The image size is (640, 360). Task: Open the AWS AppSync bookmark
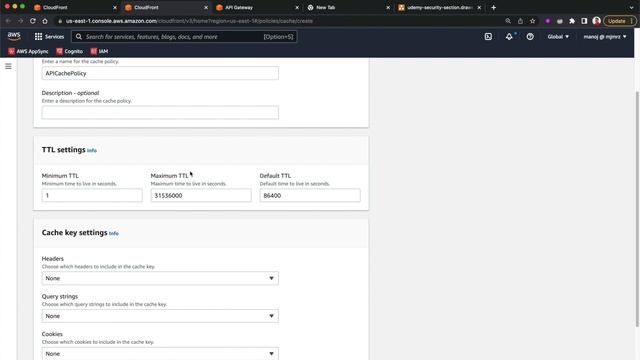click(x=28, y=51)
